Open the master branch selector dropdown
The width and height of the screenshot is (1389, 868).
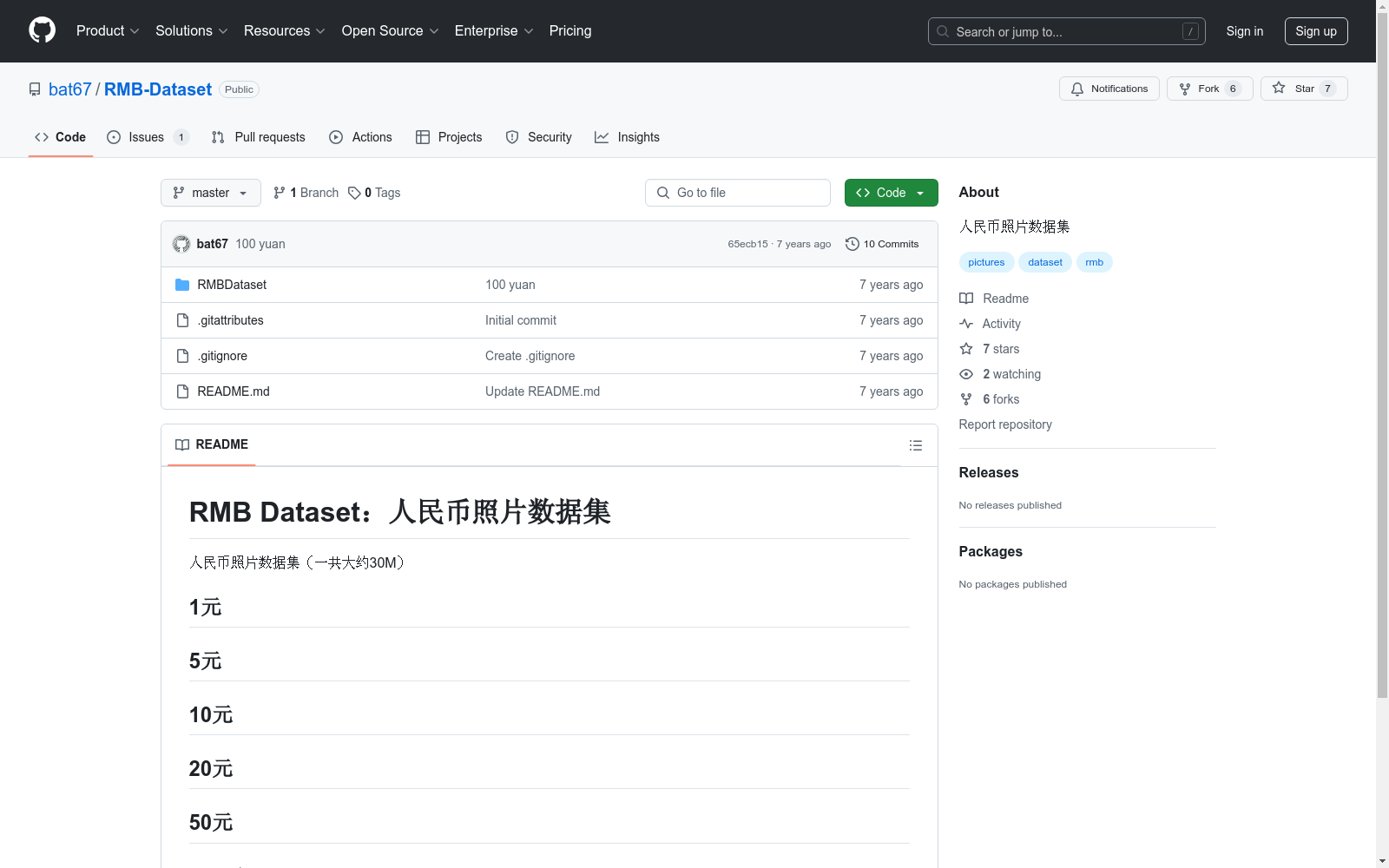coord(211,193)
